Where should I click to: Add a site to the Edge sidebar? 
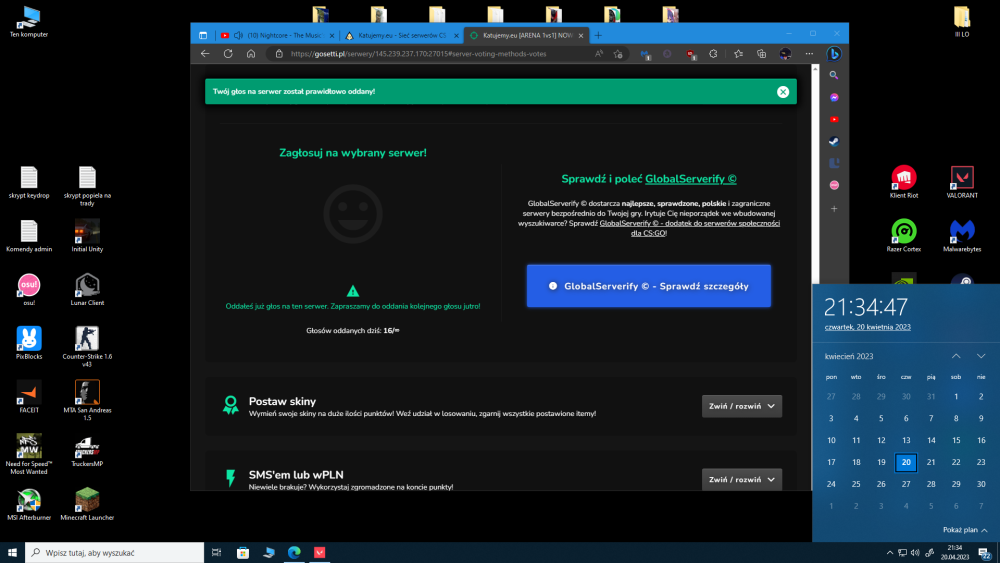click(x=834, y=208)
